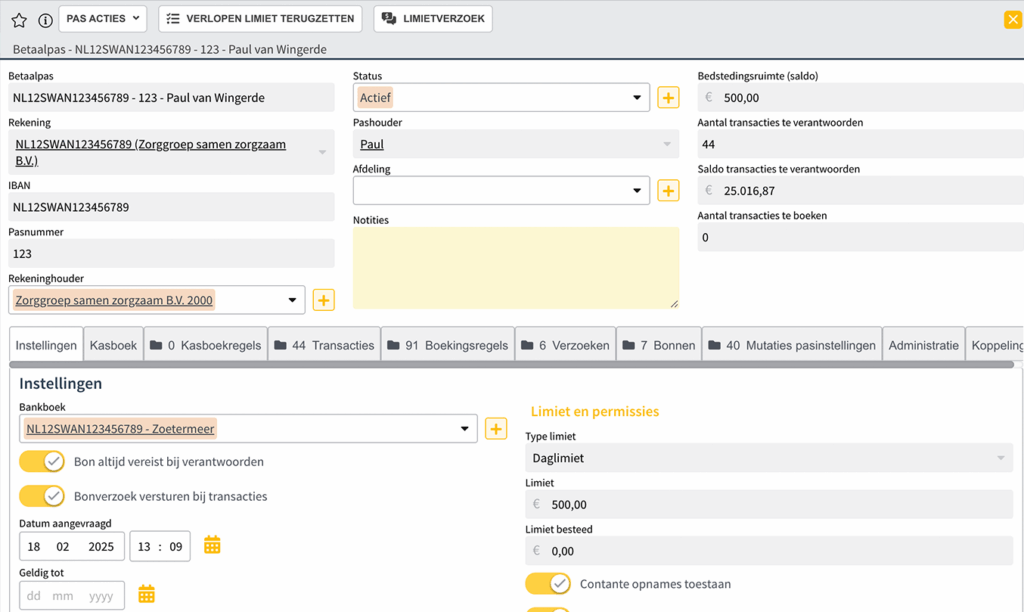Click Verlopen limiet terugzetten button

(260, 19)
